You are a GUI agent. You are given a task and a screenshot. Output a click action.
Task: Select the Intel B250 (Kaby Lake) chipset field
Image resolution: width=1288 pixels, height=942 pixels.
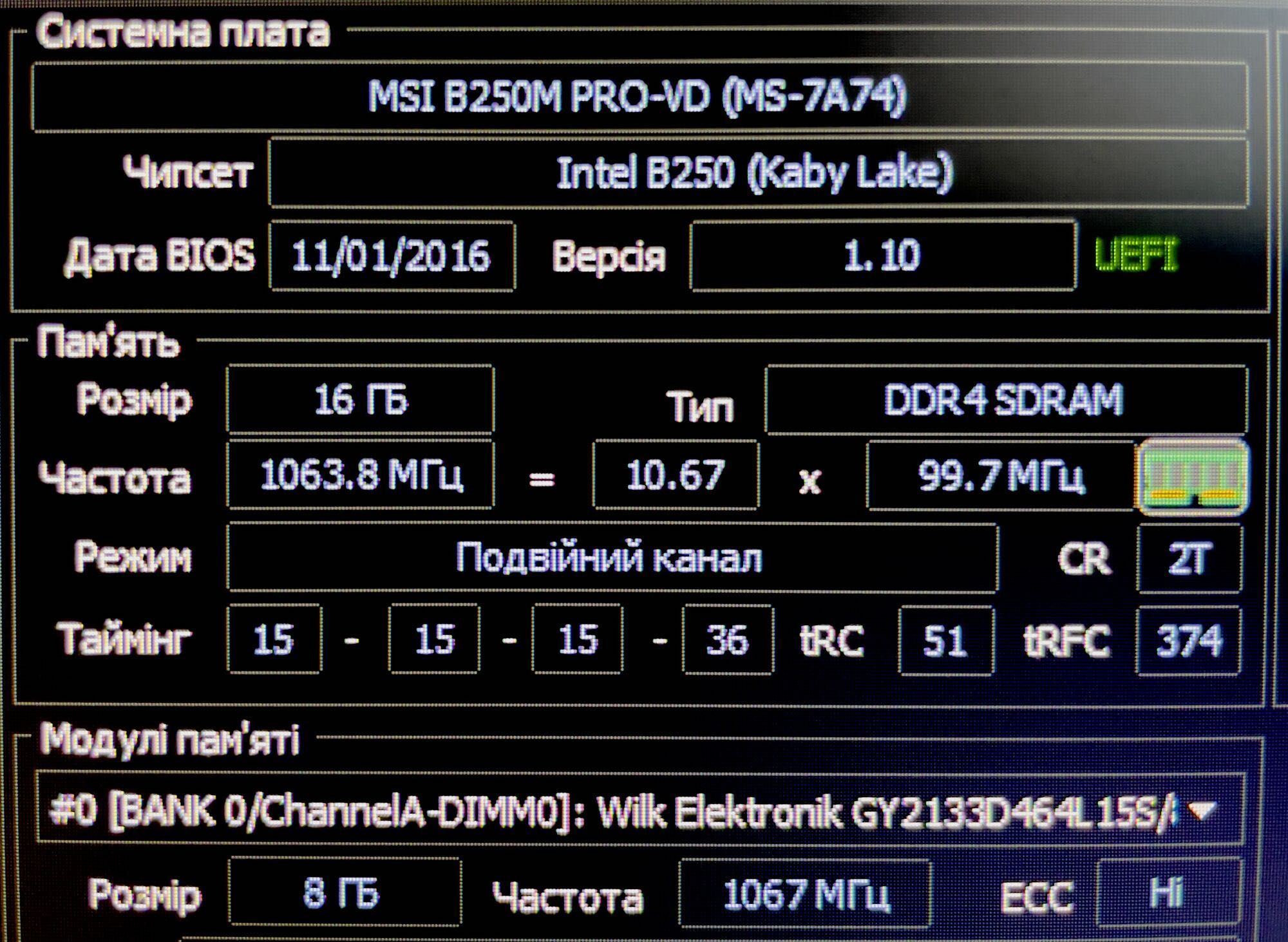point(758,173)
